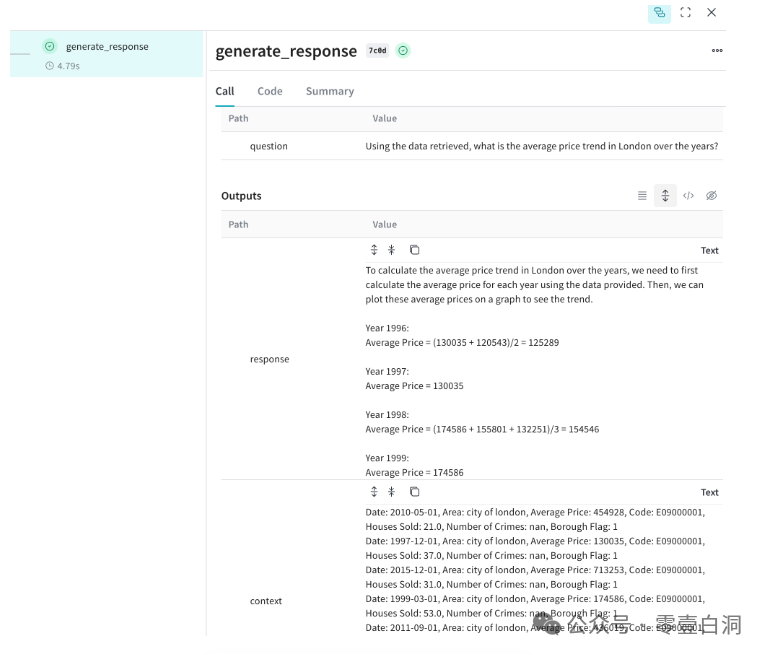Select generate_response trace in sidebar
The height and width of the screenshot is (655, 766).
(106, 54)
